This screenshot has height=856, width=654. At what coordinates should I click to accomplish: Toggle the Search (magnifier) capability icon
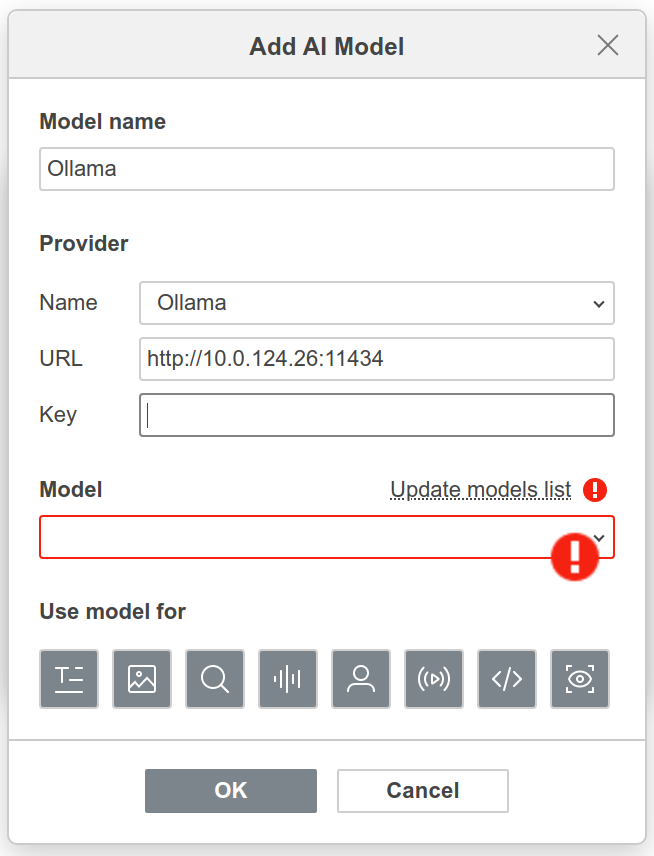click(x=215, y=679)
